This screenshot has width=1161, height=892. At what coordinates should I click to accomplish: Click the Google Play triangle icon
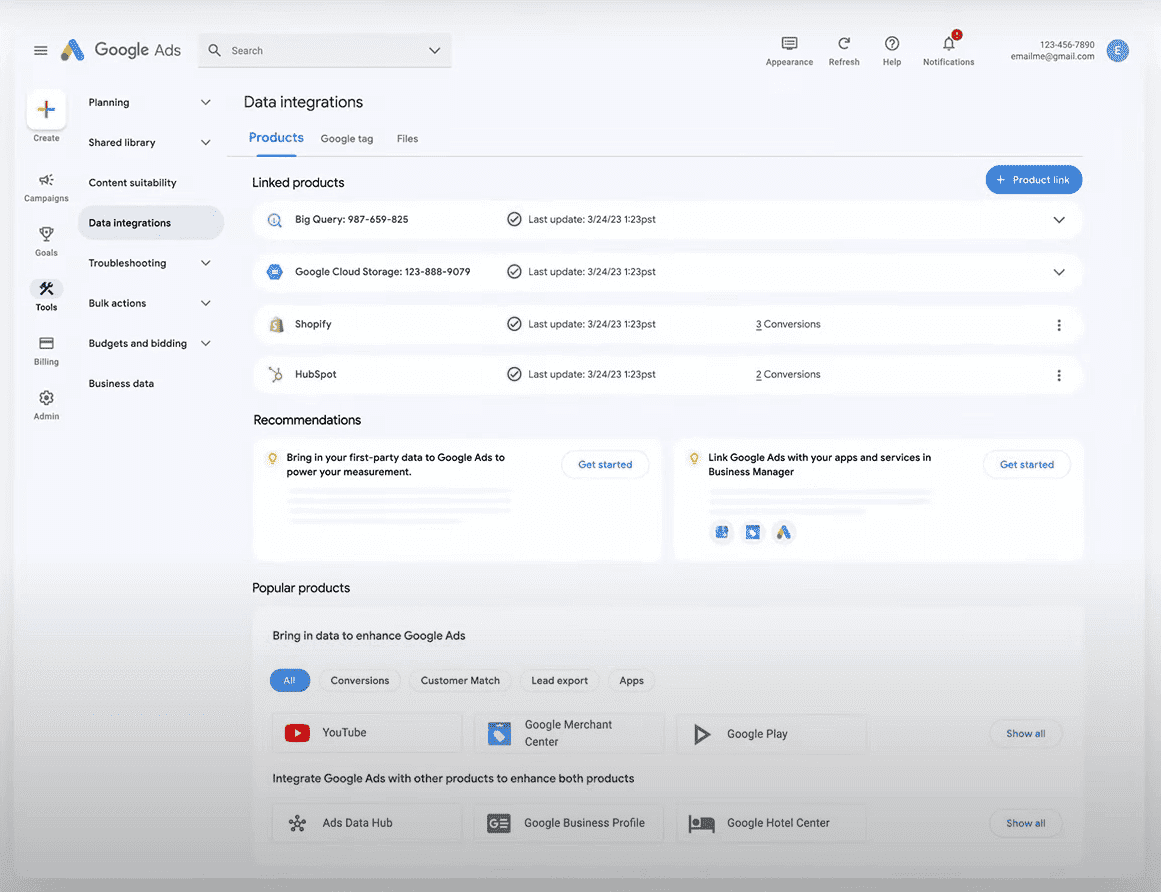coord(702,734)
